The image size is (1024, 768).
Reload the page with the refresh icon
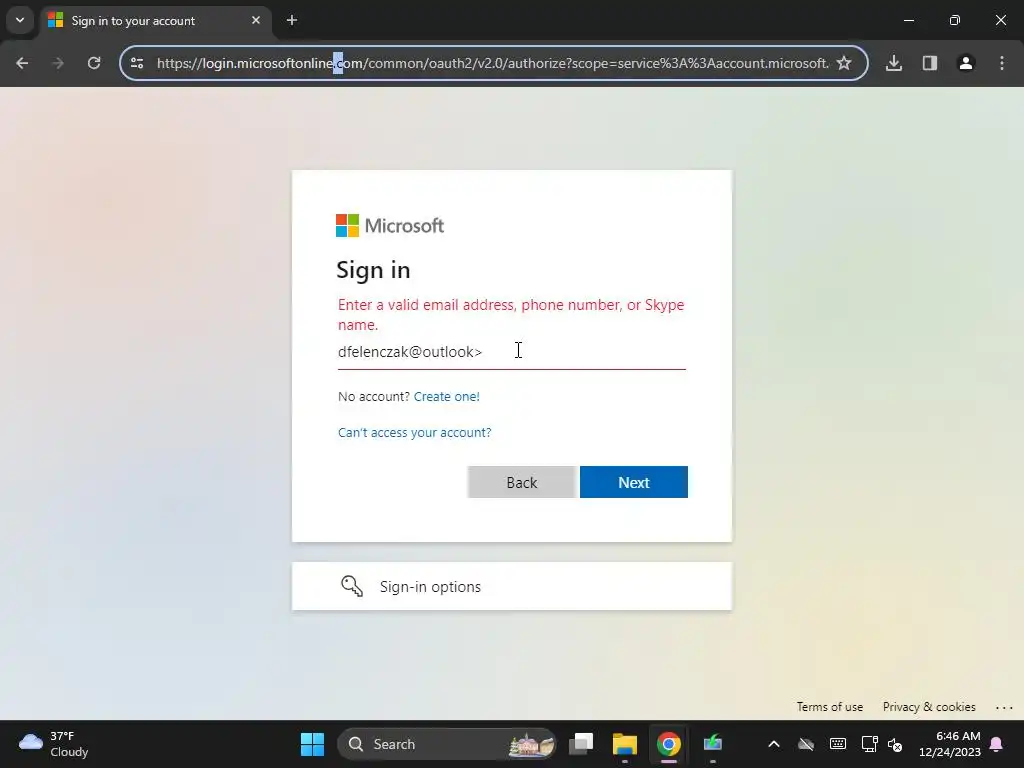coord(94,63)
